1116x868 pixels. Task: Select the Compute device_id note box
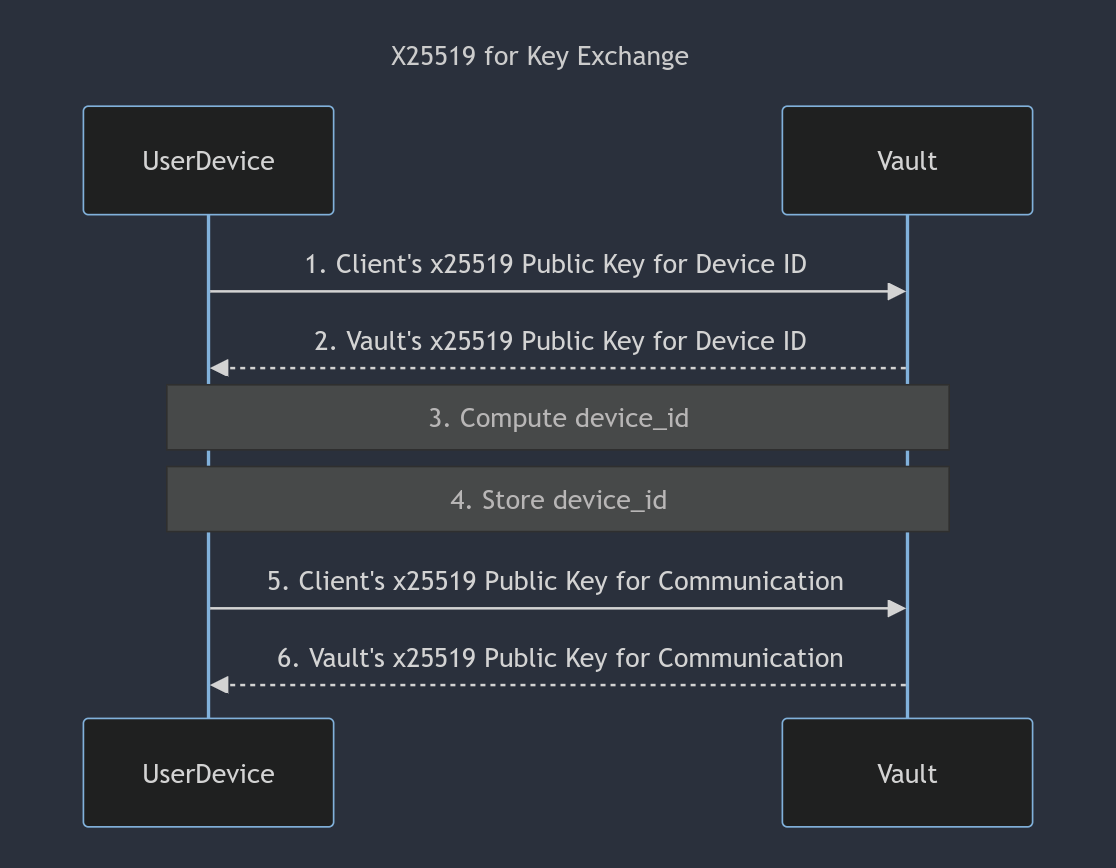tap(558, 418)
